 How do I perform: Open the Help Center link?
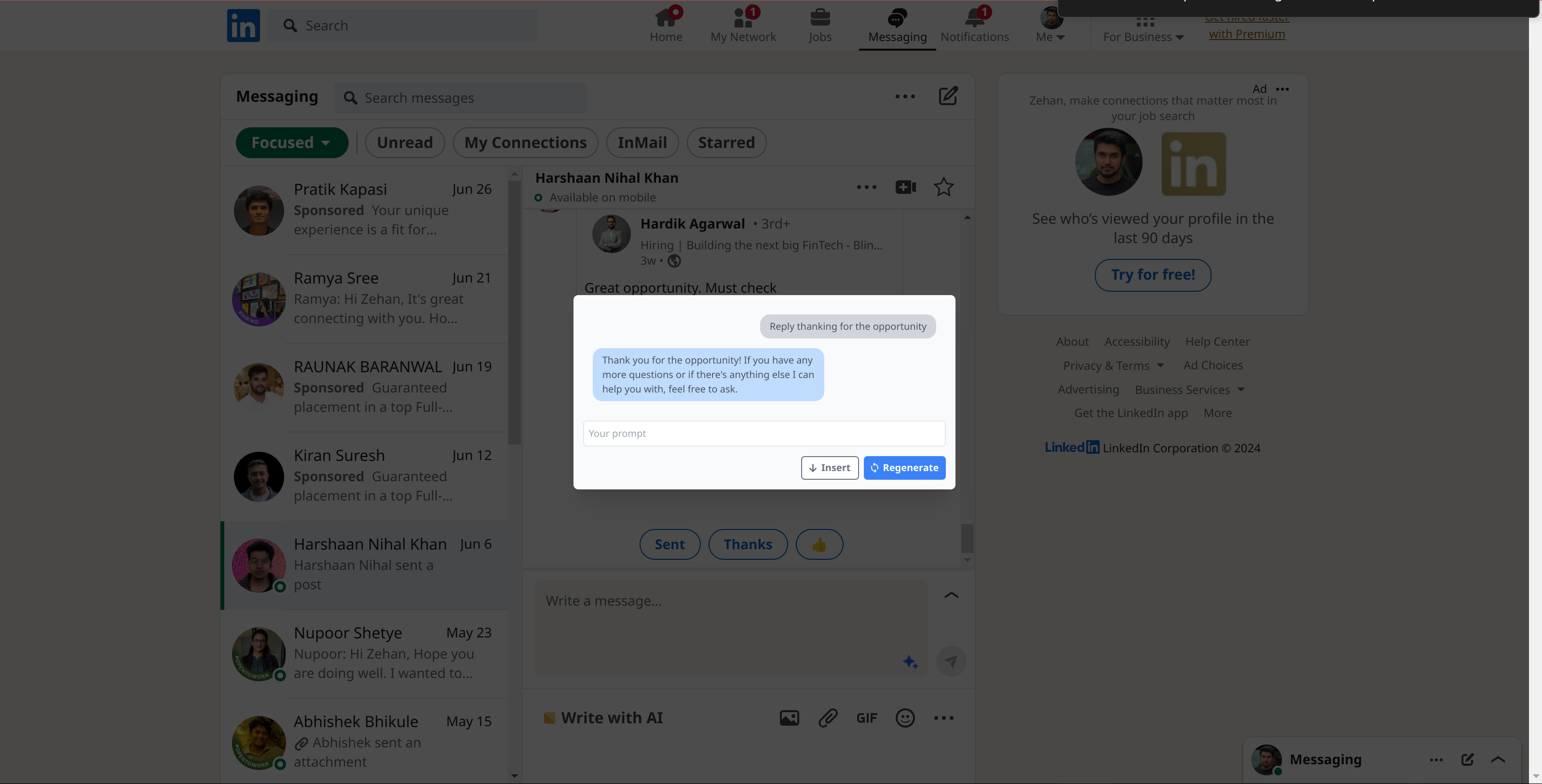point(1217,341)
